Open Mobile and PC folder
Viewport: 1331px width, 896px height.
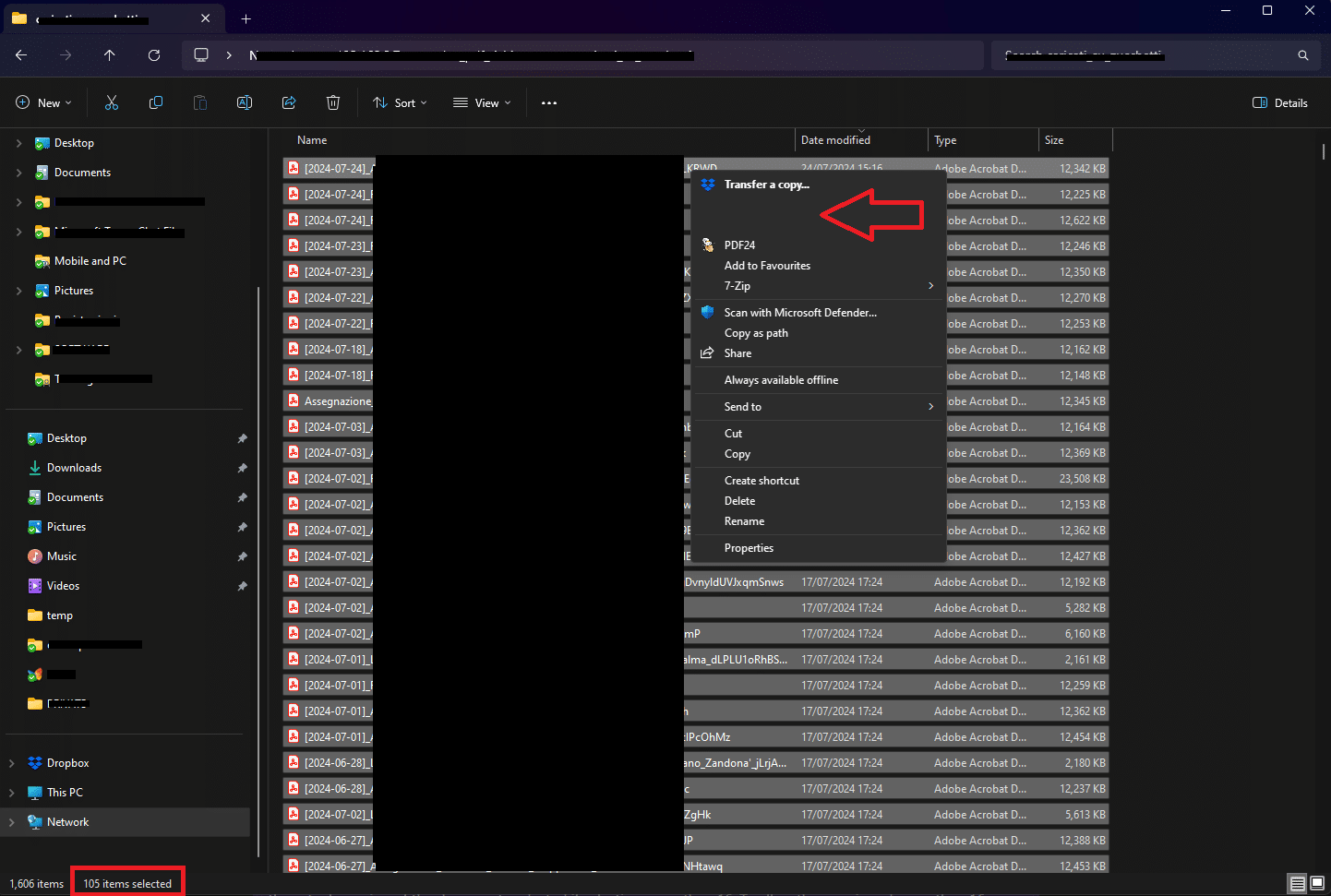(x=90, y=261)
